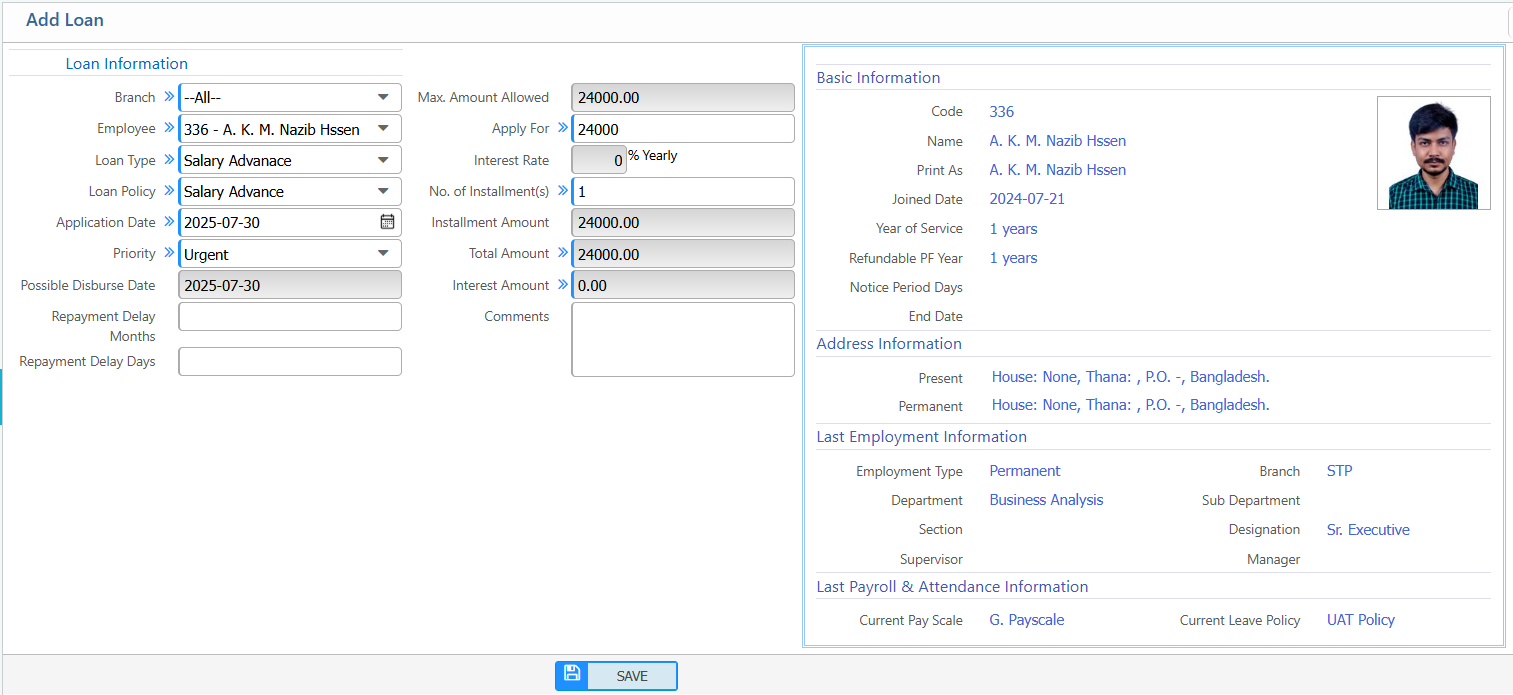Click the employee photo thumbnail

1433,152
